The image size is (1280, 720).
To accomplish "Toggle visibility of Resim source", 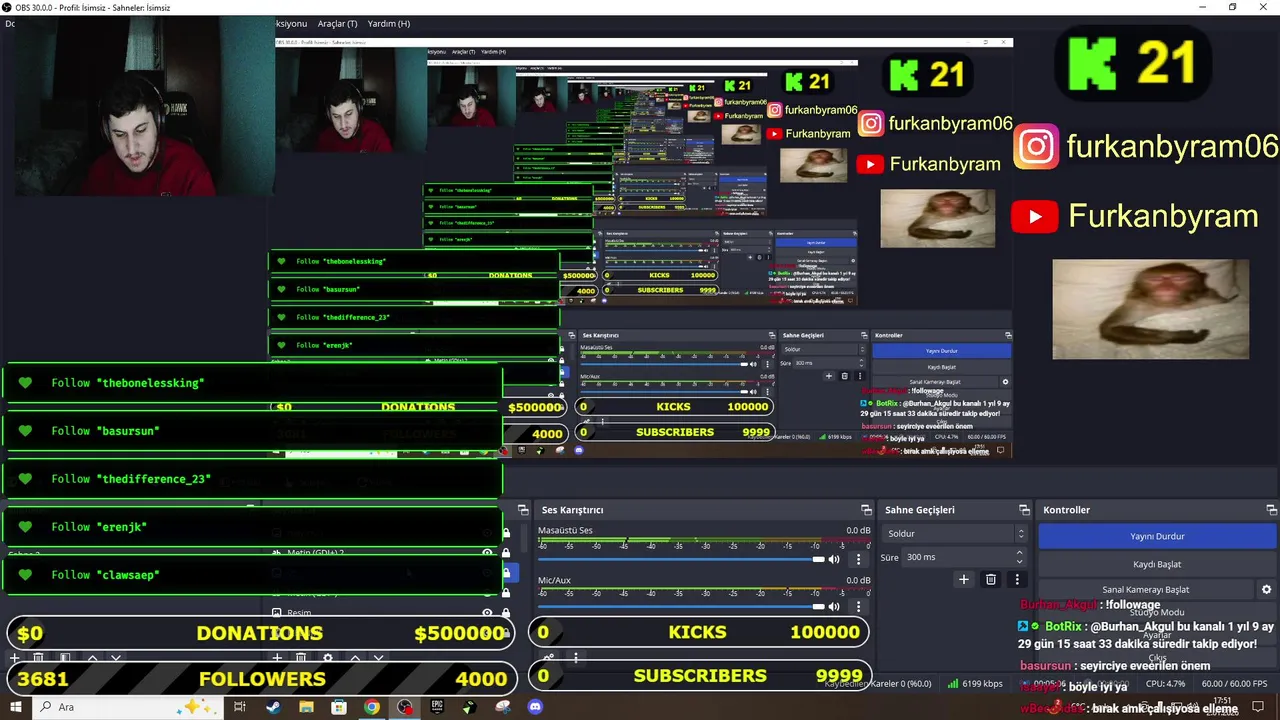I will tap(488, 613).
